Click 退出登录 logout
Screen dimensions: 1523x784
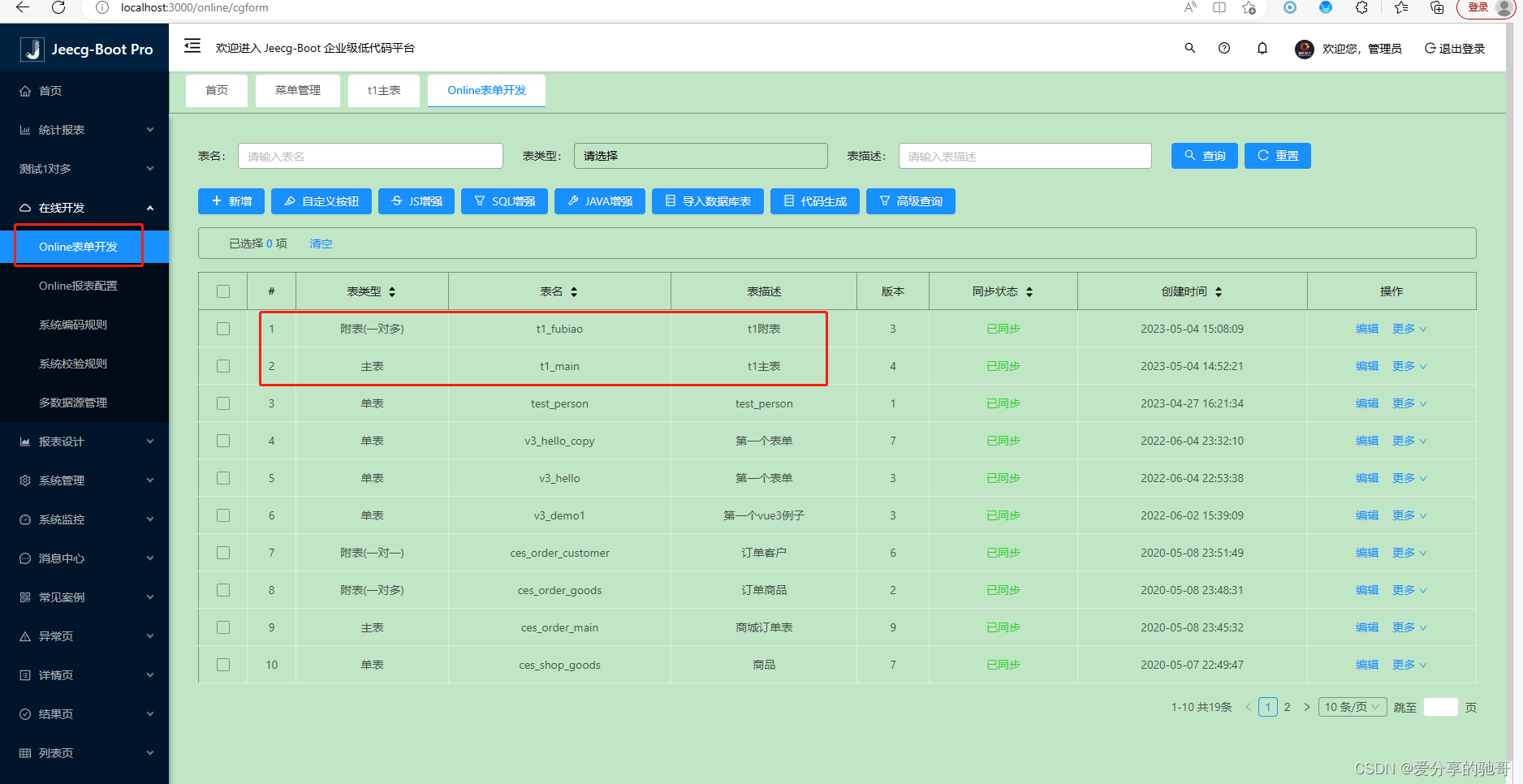[1455, 49]
